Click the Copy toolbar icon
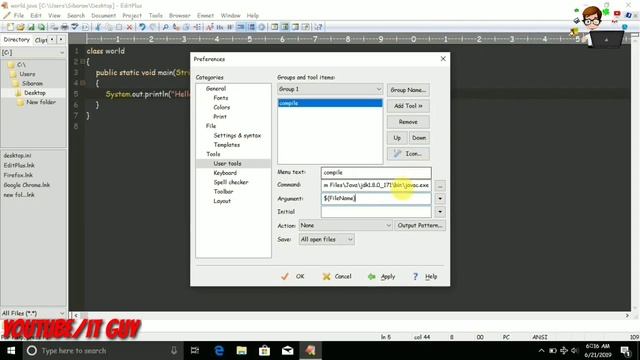 108,27
